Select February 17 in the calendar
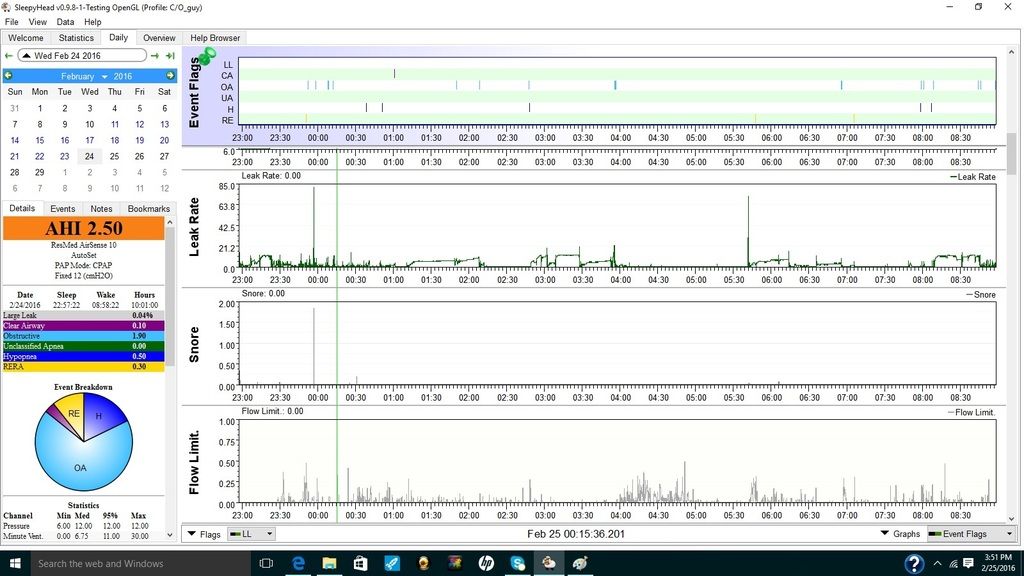 point(89,140)
